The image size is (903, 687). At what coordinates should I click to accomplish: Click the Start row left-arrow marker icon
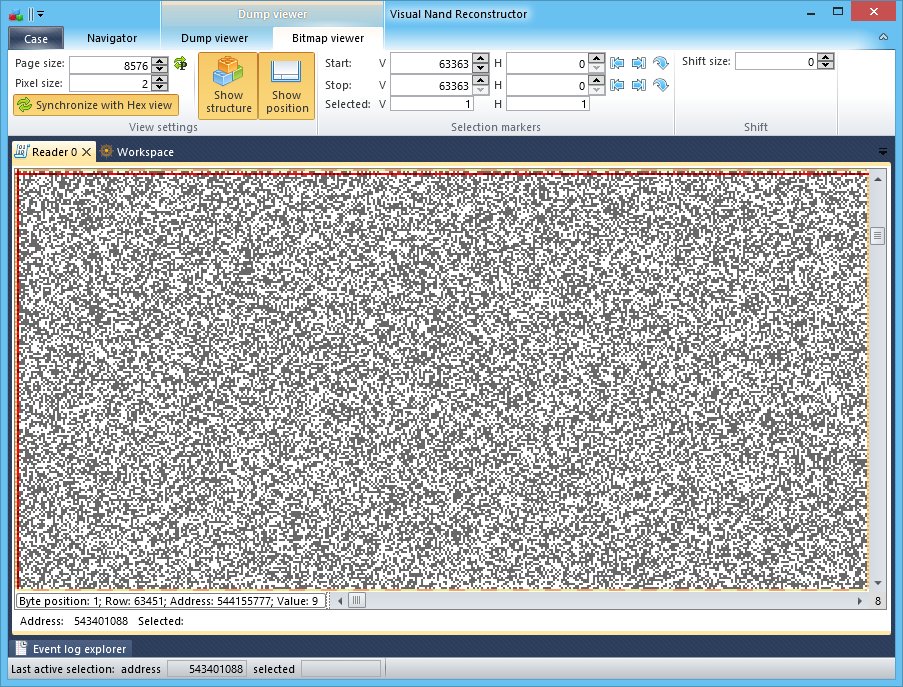pyautogui.click(x=617, y=63)
